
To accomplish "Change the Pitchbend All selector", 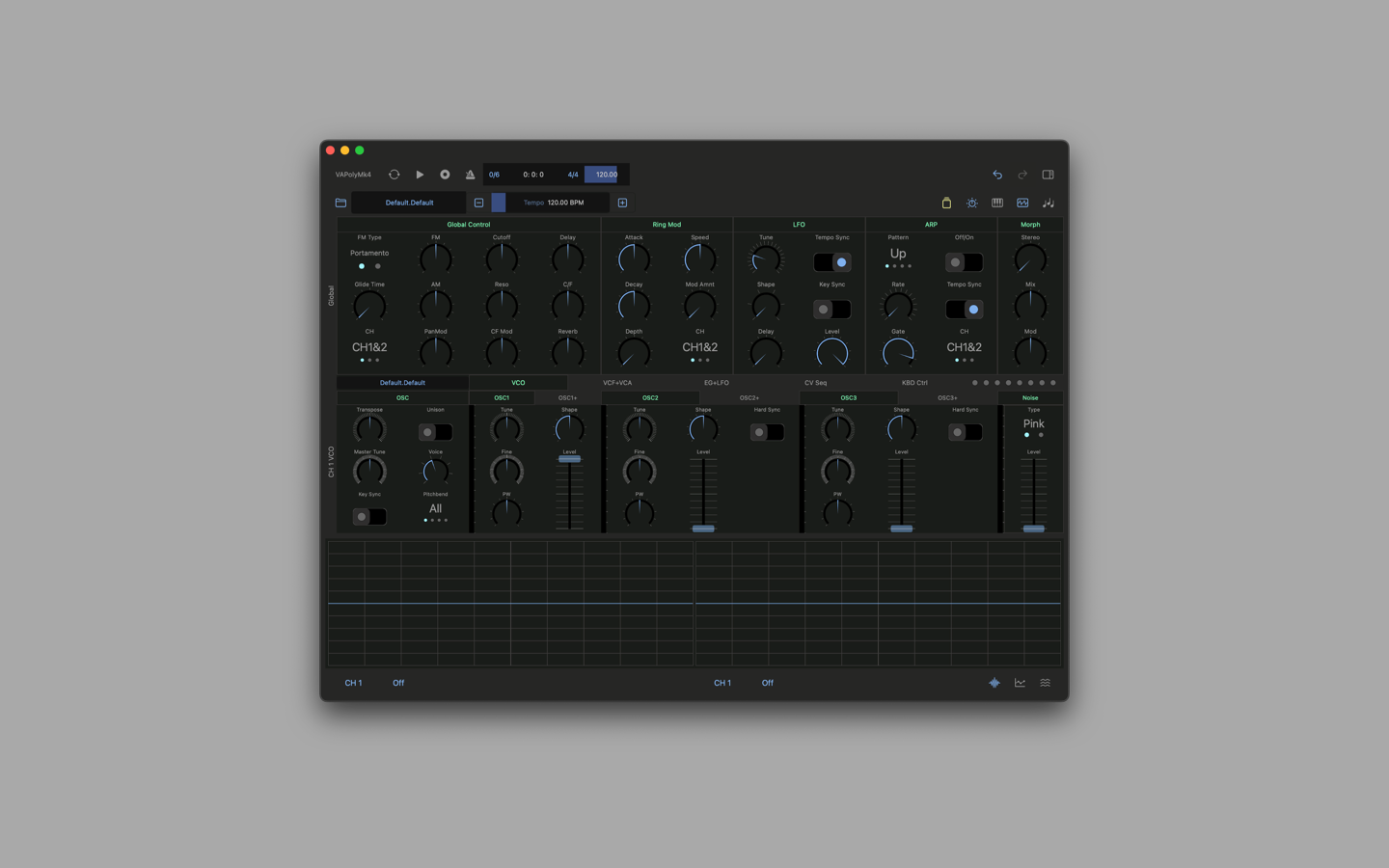I will pos(435,509).
